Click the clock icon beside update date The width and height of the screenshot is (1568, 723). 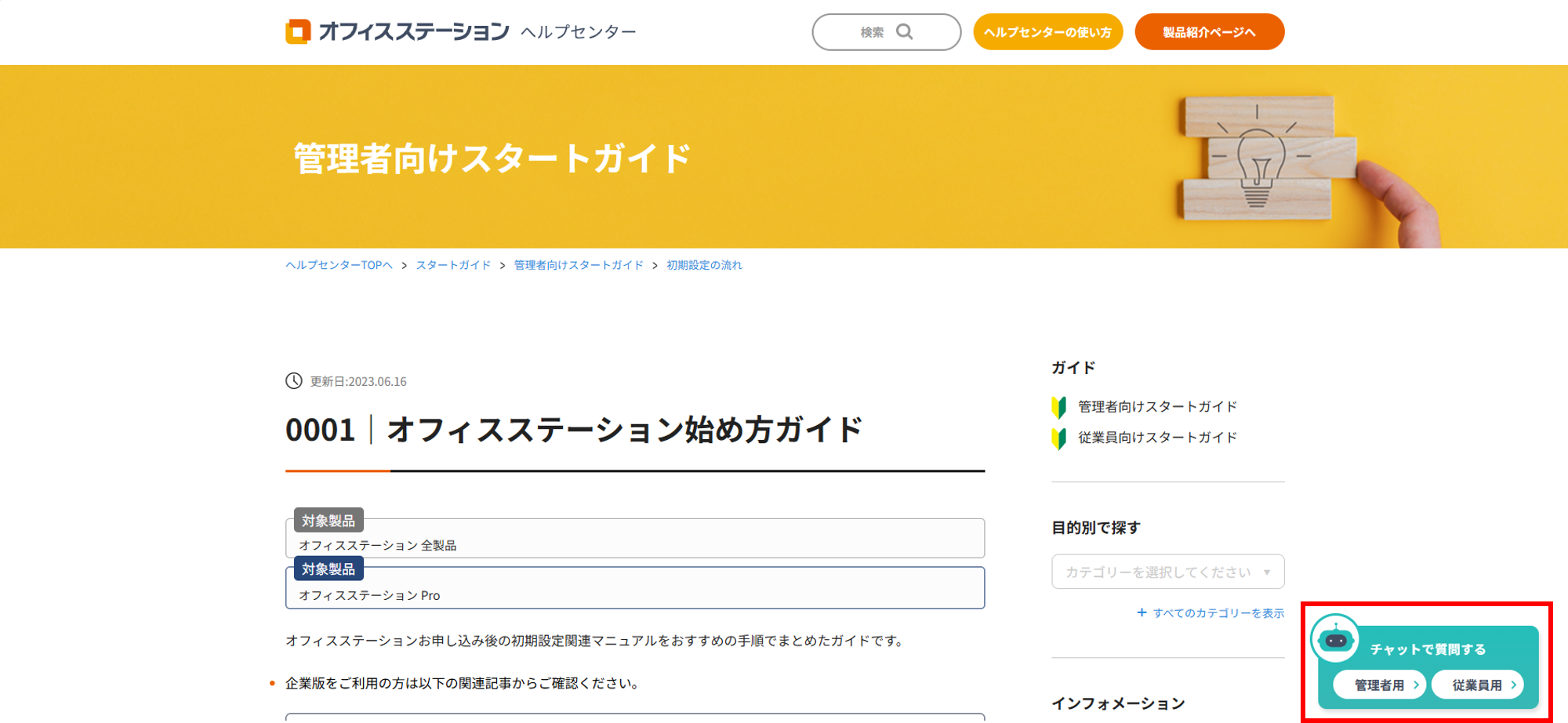click(294, 381)
